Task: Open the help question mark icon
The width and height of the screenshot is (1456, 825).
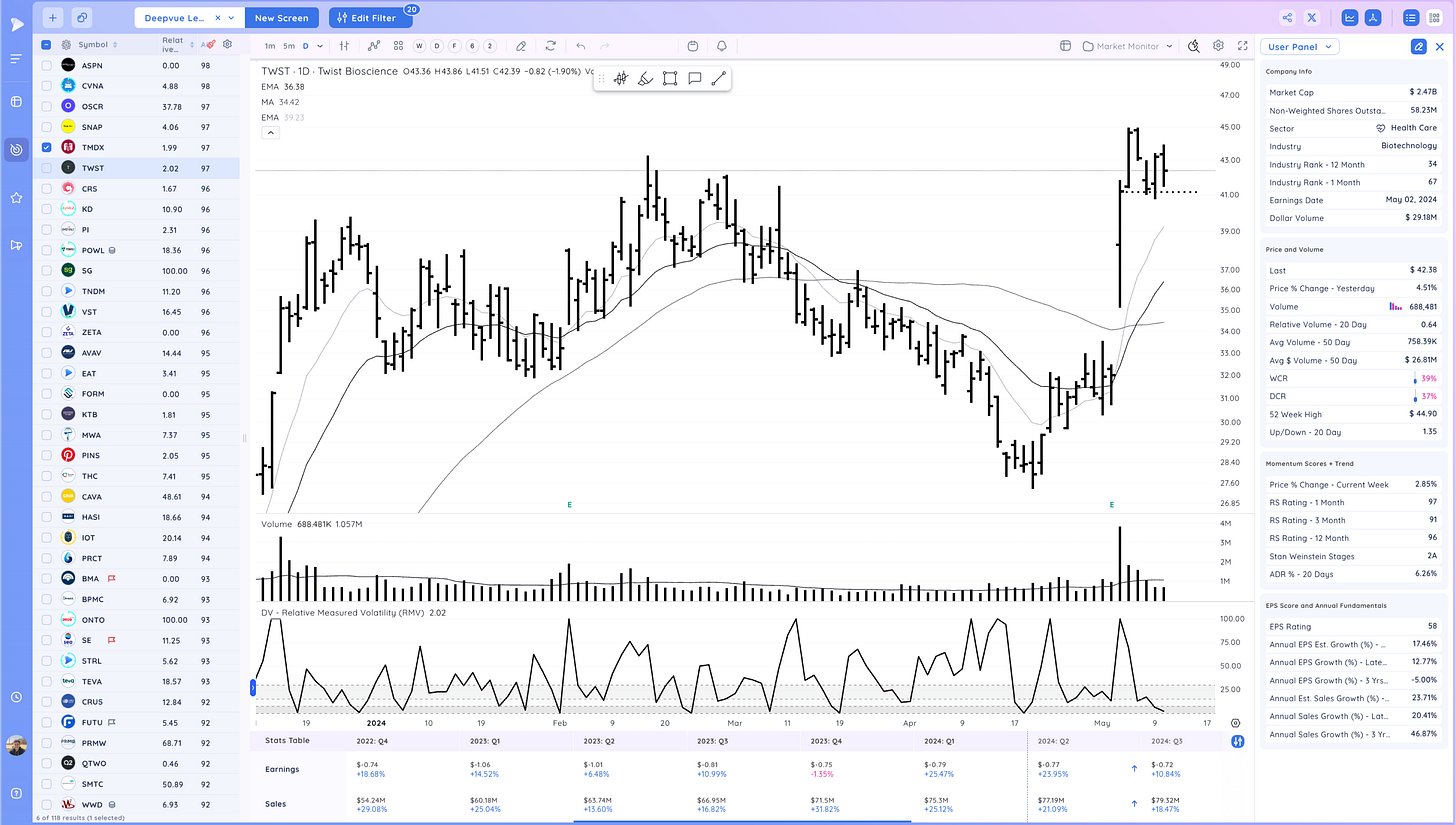Action: pyautogui.click(x=16, y=793)
